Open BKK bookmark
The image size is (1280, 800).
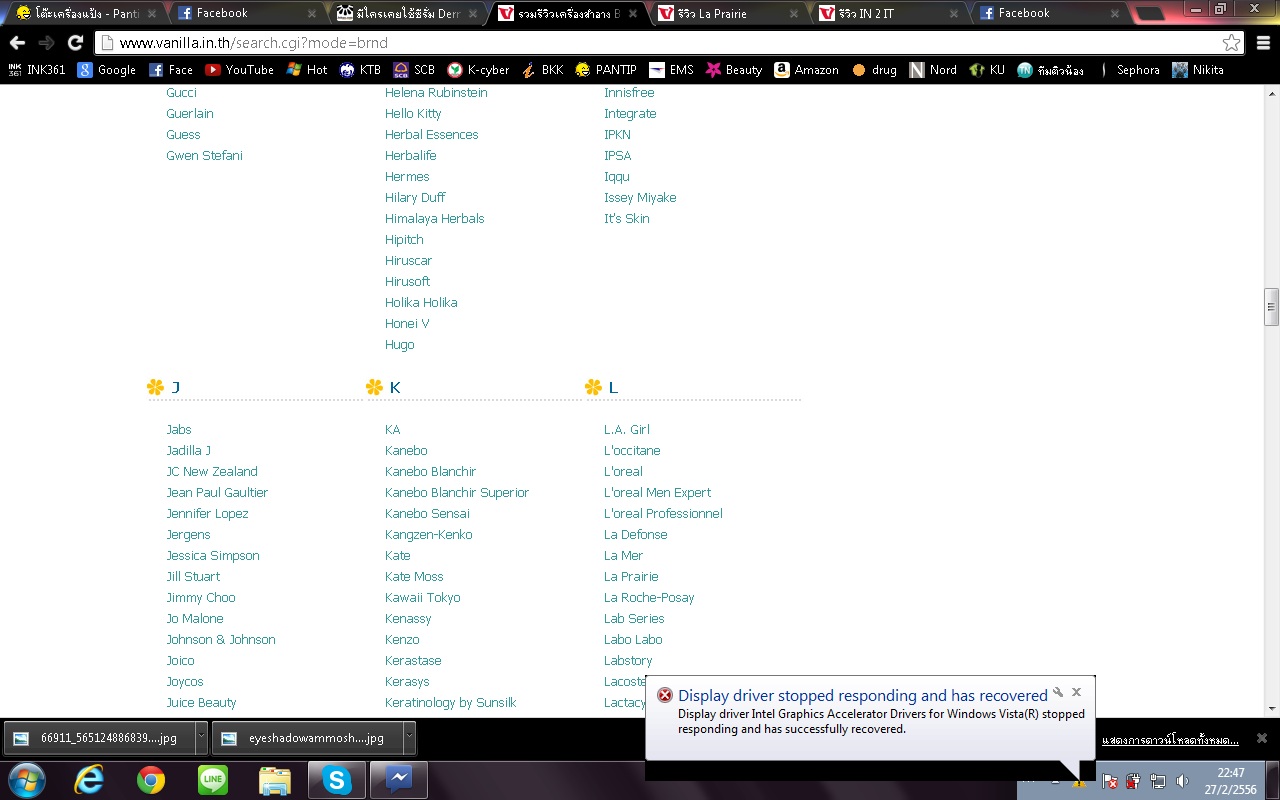542,70
